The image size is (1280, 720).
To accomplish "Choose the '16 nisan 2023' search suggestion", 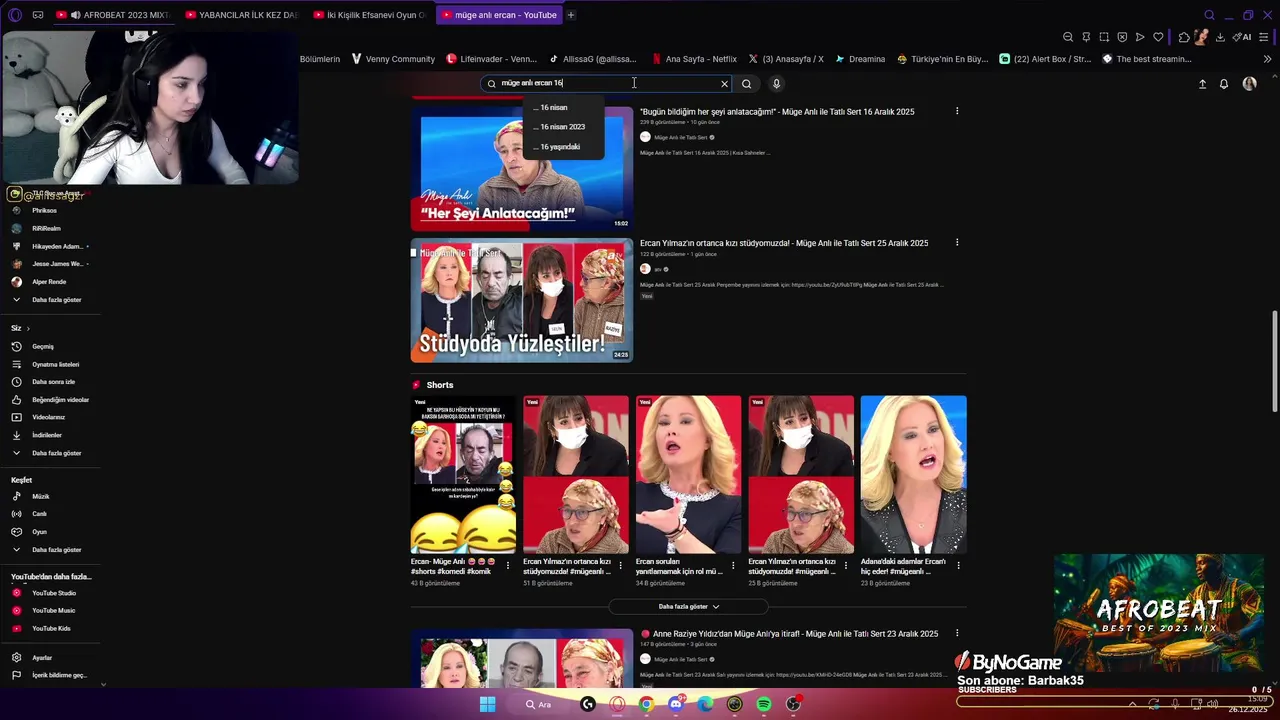I will (563, 127).
